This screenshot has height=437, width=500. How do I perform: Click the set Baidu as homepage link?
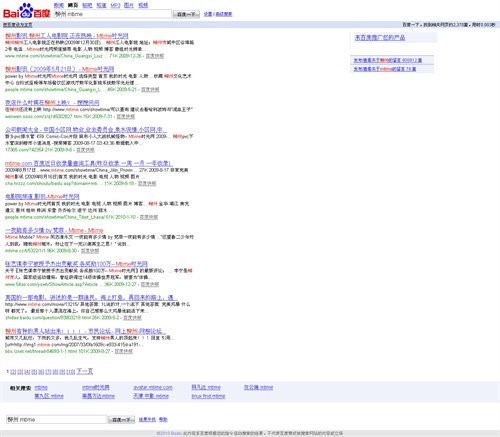[18, 25]
